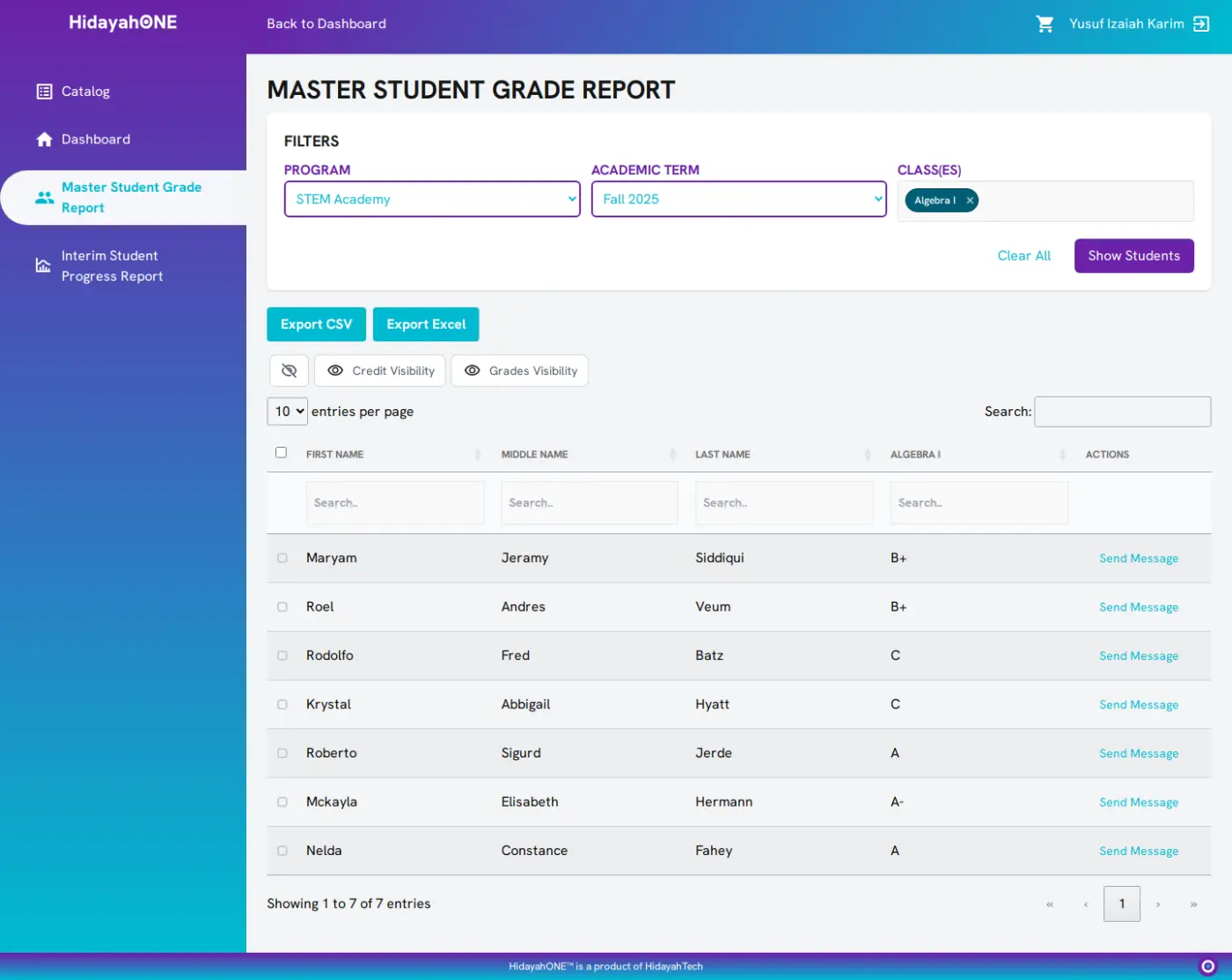This screenshot has width=1232, height=980.
Task: Click the chart icon for Interim Student Progress Report
Action: click(42, 265)
